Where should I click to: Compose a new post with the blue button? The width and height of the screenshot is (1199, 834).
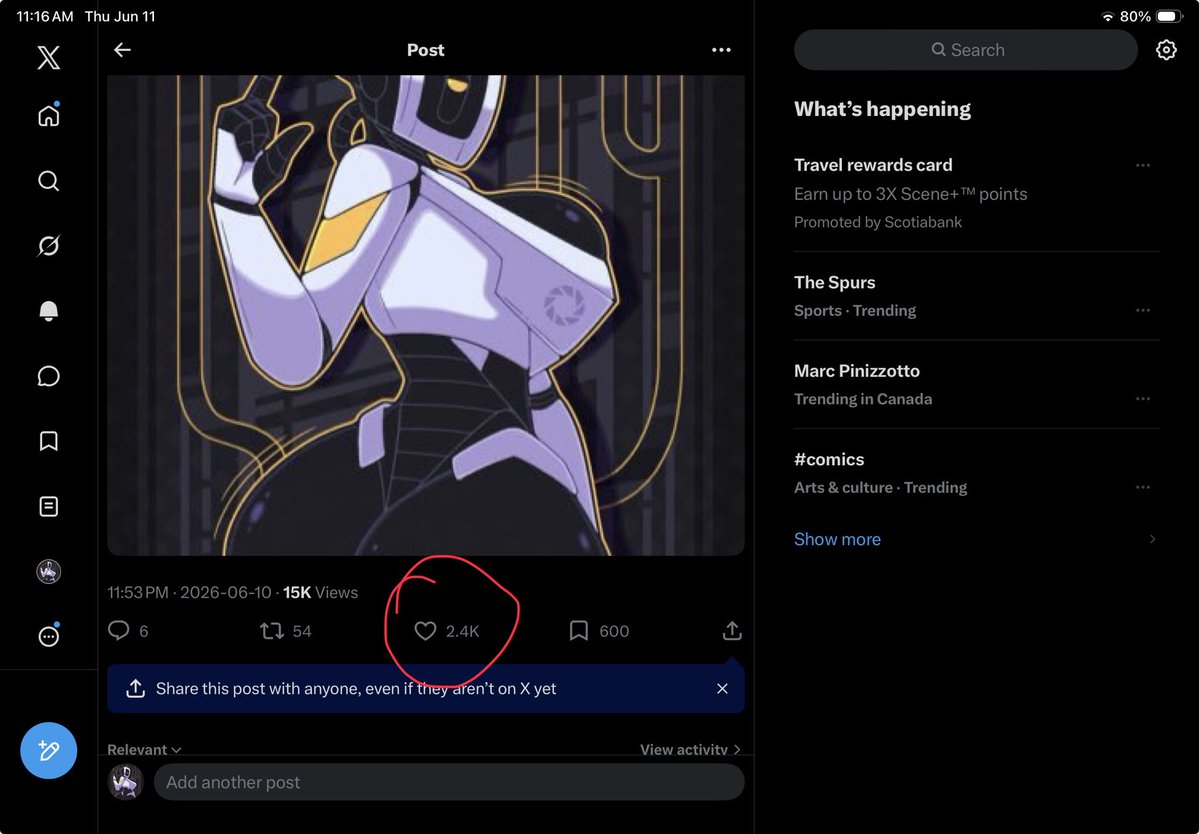pyautogui.click(x=48, y=751)
